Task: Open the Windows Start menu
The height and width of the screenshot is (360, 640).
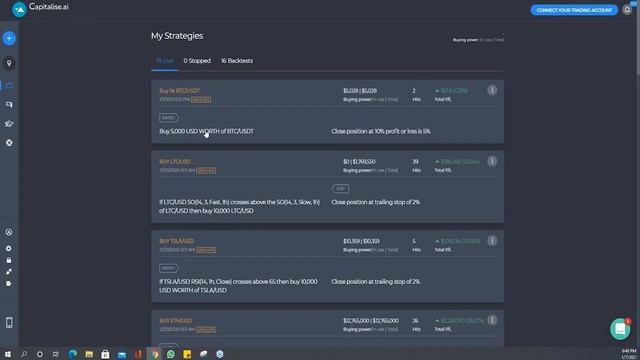Action: tap(8, 354)
